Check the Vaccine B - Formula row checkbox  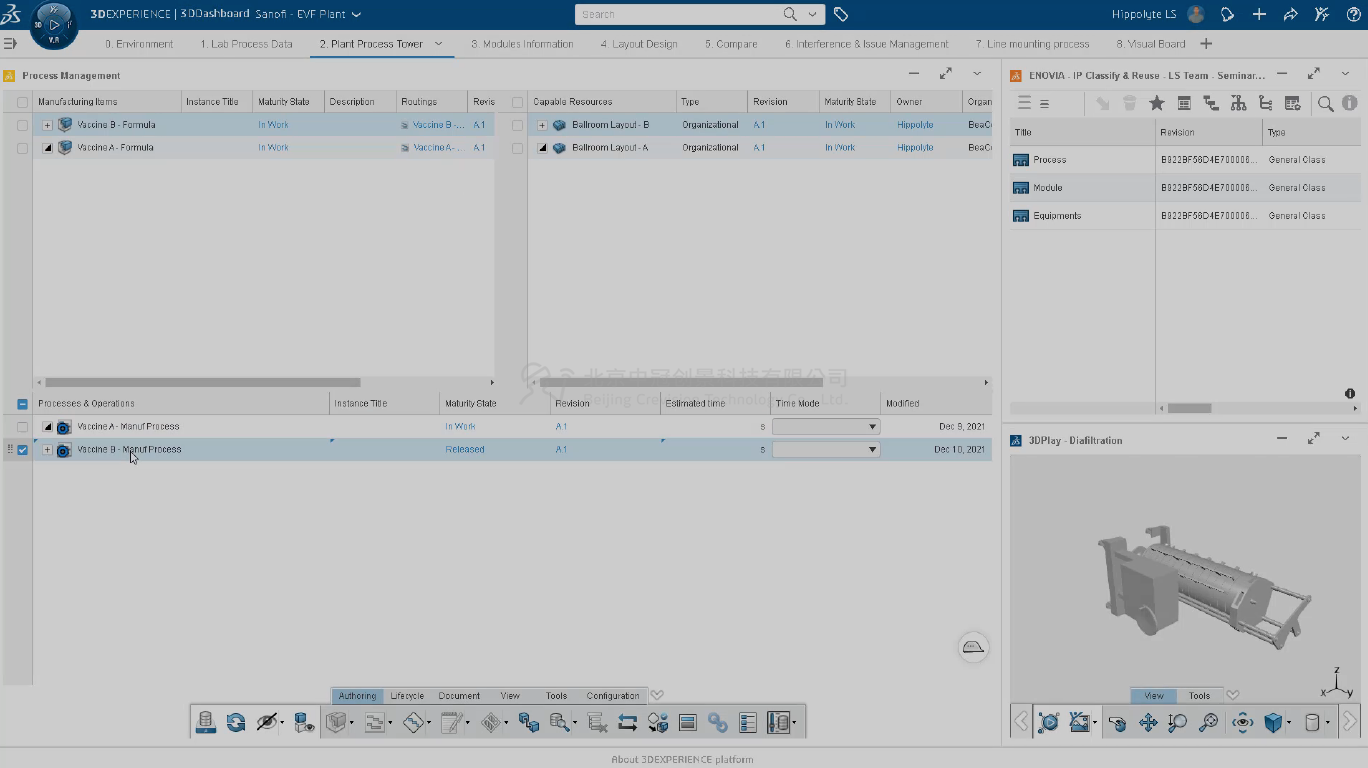(22, 125)
